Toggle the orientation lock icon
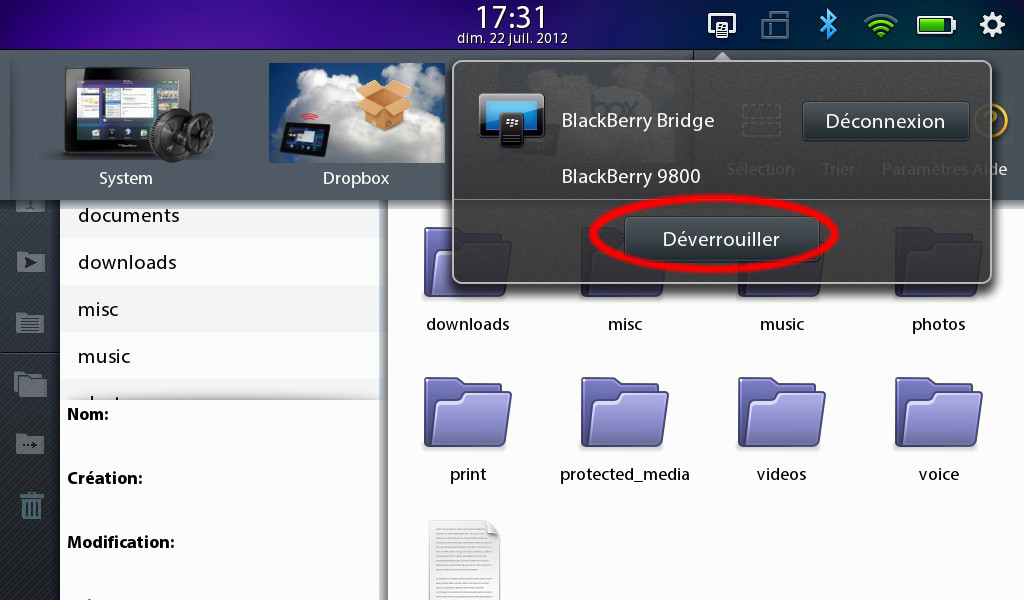The image size is (1024, 600). coord(775,25)
